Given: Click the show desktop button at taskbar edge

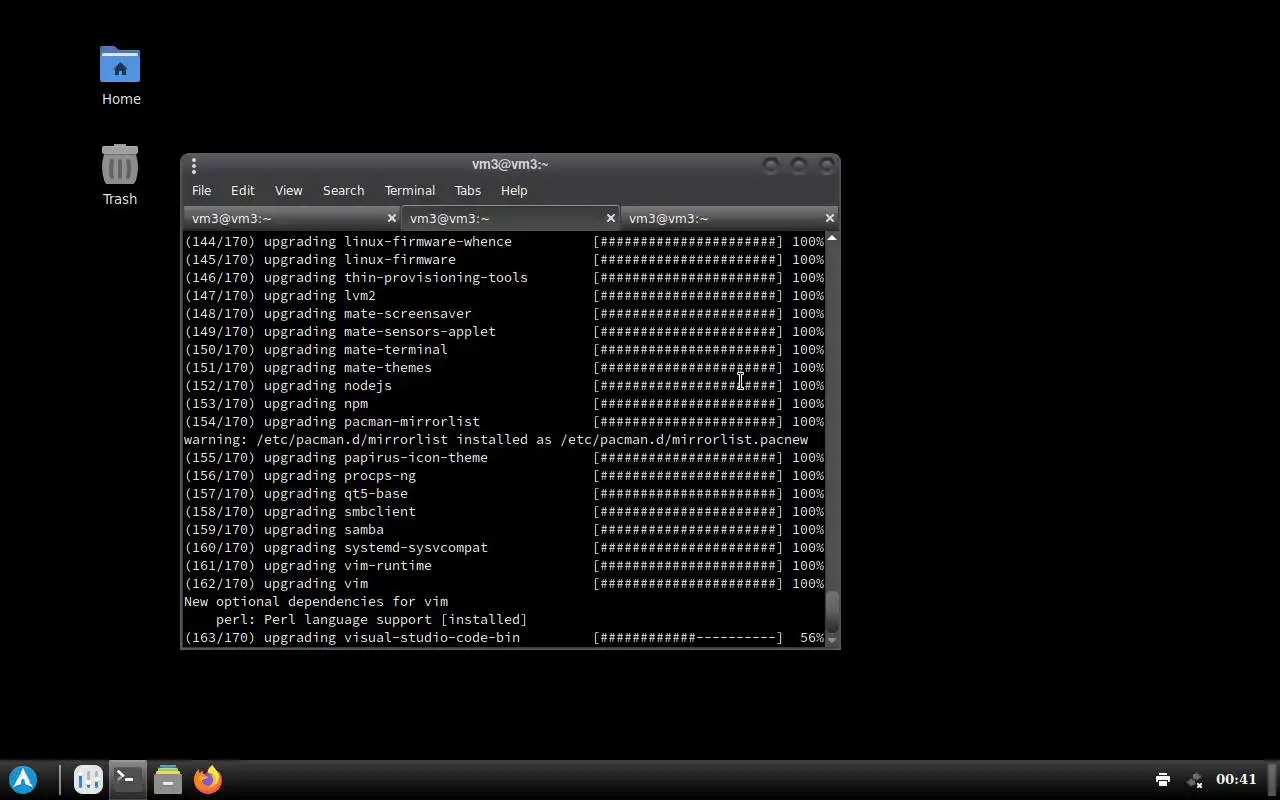Looking at the screenshot, I should point(1273,780).
